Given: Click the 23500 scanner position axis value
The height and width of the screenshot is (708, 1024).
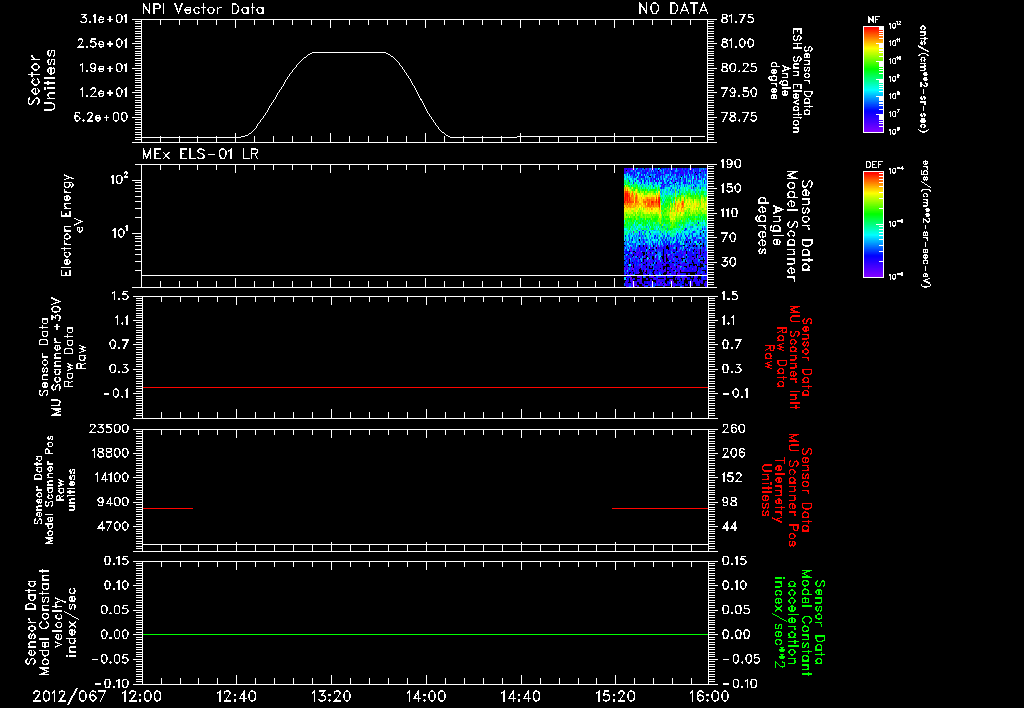Looking at the screenshot, I should pyautogui.click(x=108, y=428).
